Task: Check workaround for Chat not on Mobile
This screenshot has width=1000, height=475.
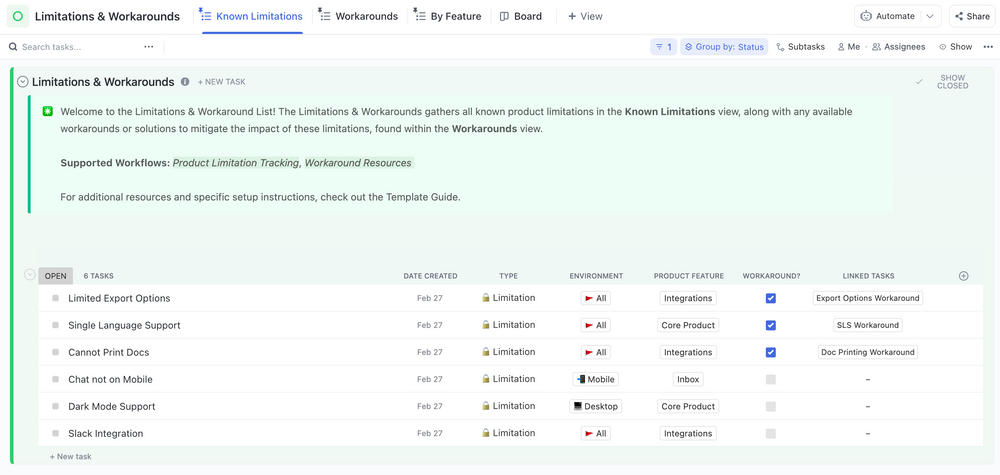Action: click(x=770, y=379)
